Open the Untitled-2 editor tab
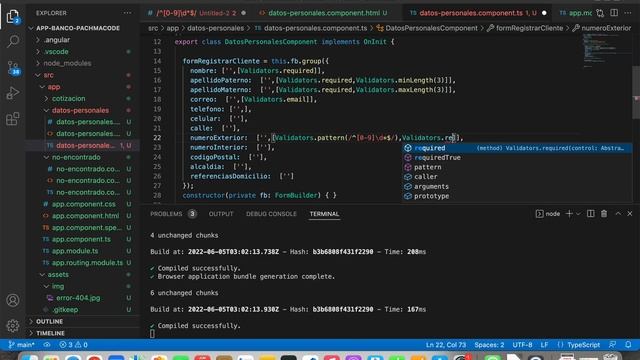This screenshot has height=360, width=640. click(197, 13)
